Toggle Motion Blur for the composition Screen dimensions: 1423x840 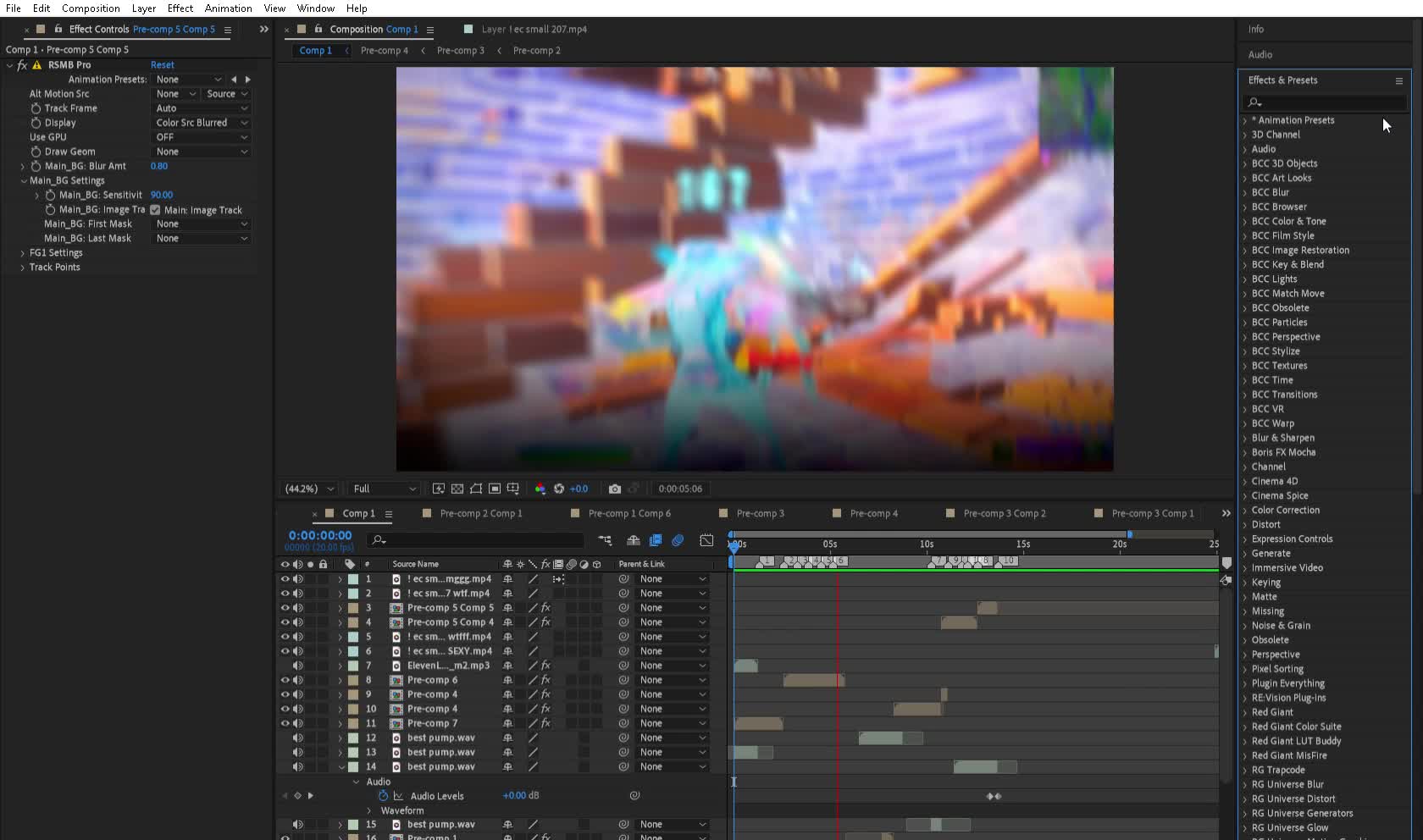(677, 540)
